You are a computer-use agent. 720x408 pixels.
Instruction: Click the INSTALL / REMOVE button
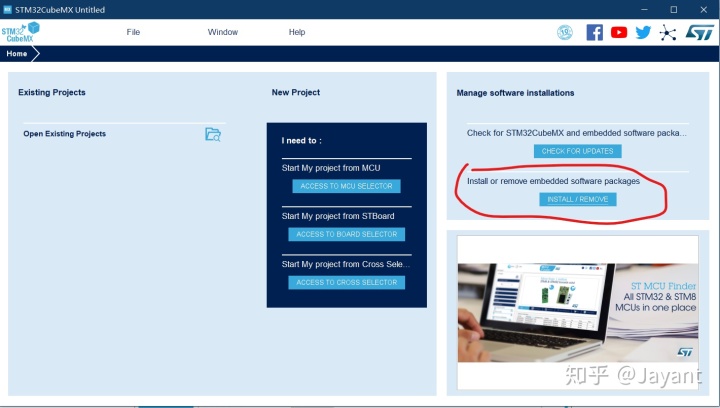tap(578, 199)
